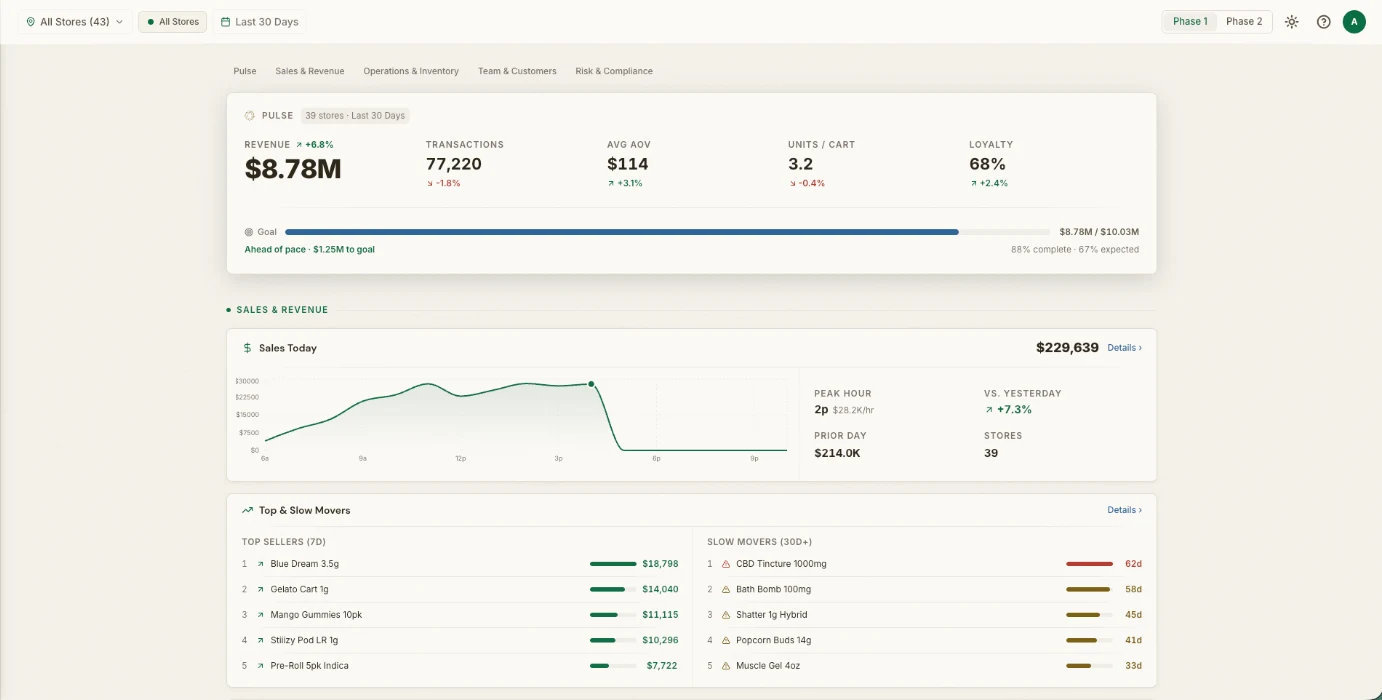
Task: Toggle the All Stores filter chip
Action: tap(173, 21)
